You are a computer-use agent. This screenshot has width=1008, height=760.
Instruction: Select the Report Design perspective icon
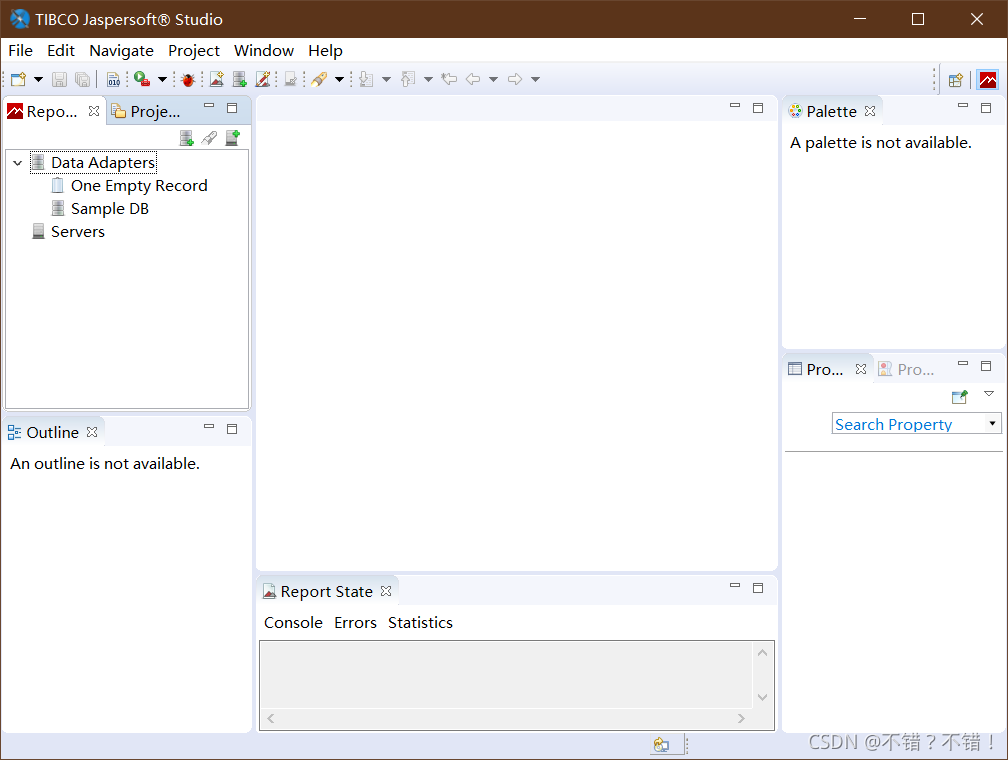(x=988, y=80)
